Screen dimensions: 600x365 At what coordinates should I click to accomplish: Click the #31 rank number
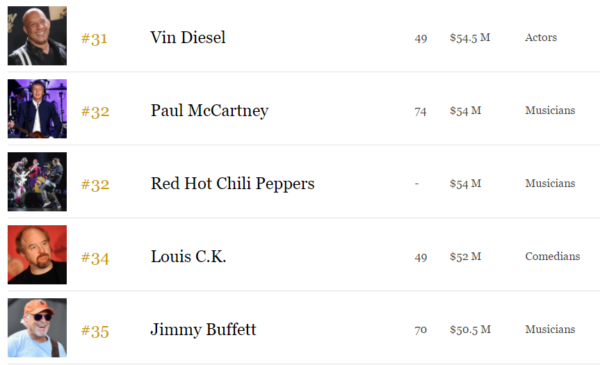coord(94,39)
